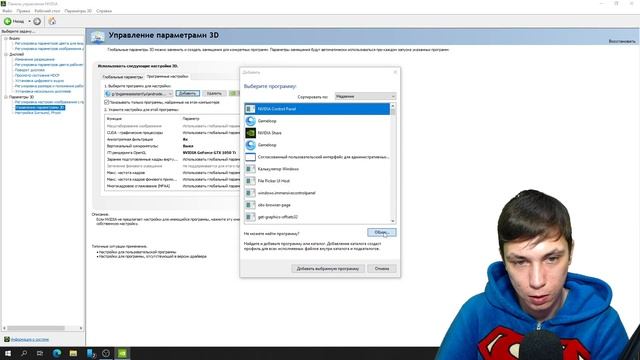Click the Восстановить link

point(622,41)
